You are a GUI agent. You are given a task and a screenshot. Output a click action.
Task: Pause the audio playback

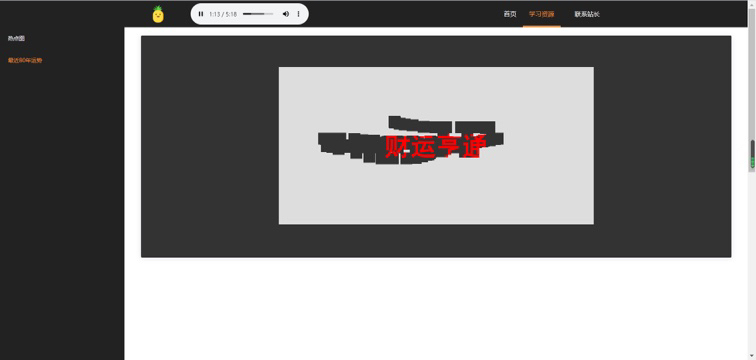click(x=201, y=14)
